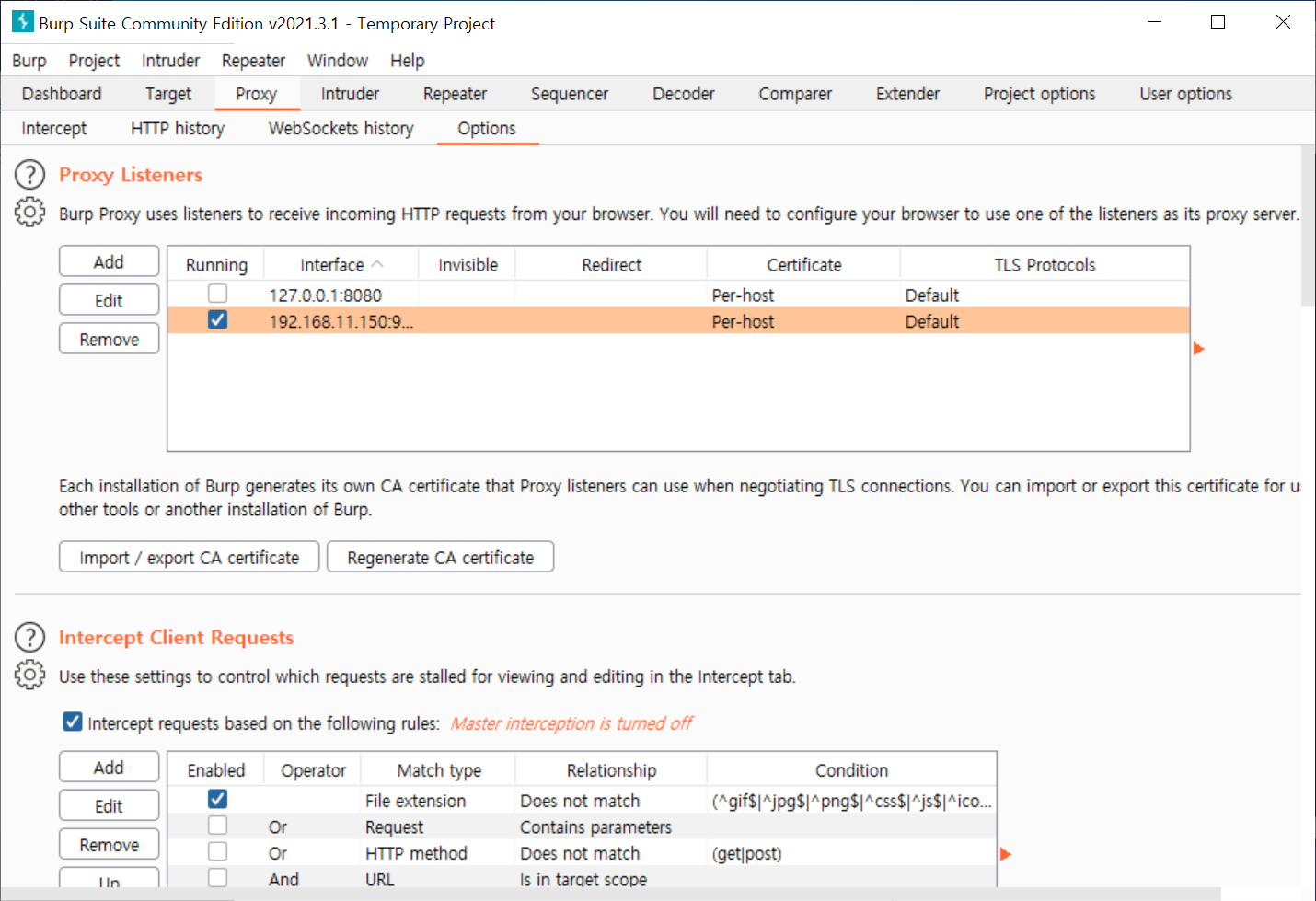Open the Burp menu
This screenshot has height=901, width=1316.
click(29, 61)
